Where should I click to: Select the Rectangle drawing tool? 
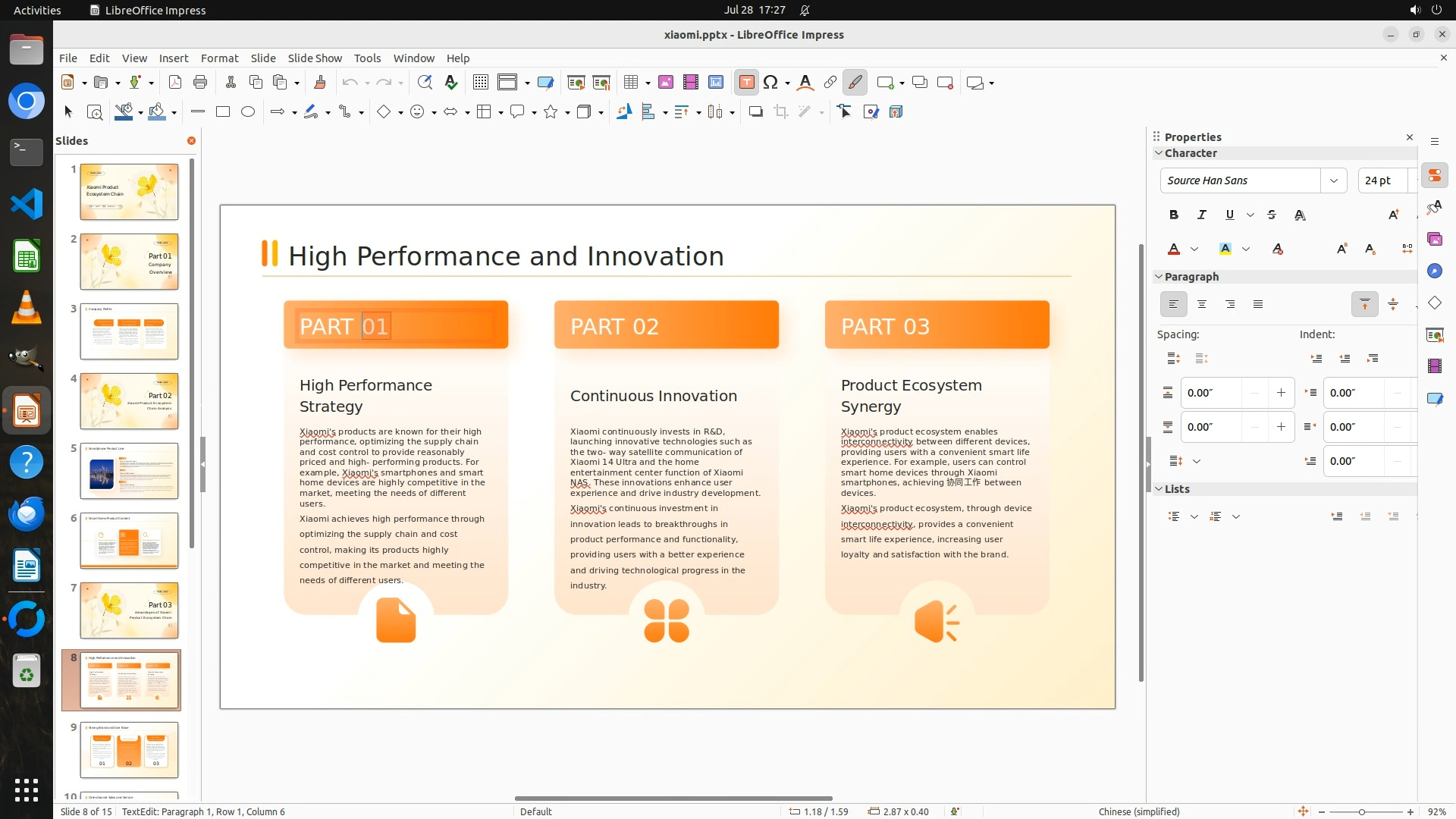223,112
